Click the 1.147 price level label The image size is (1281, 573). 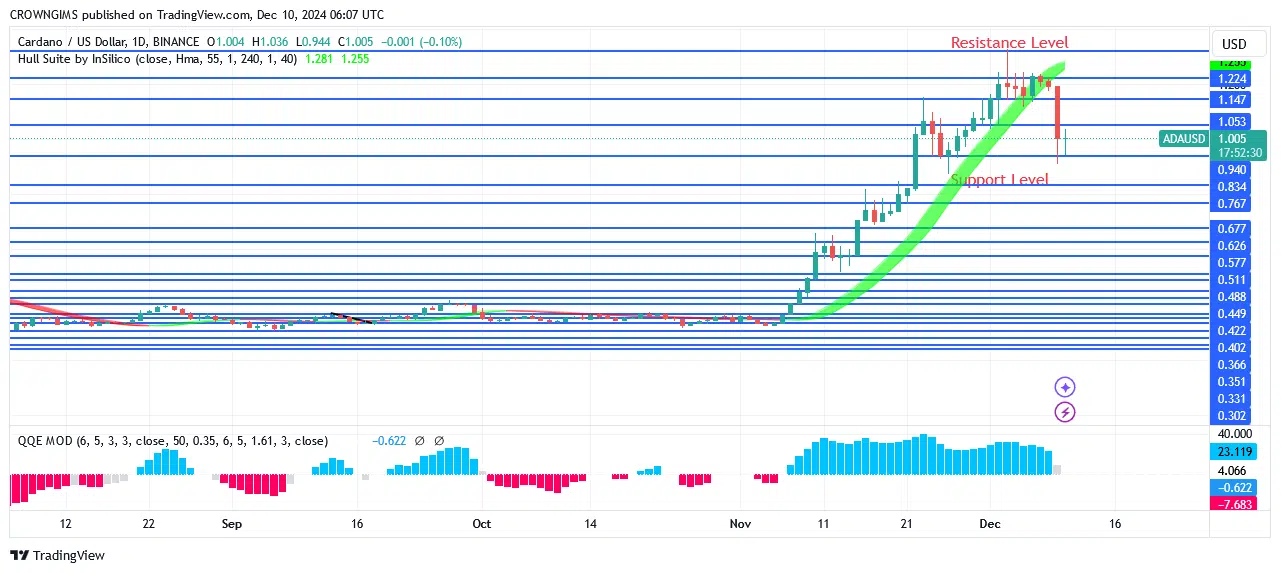click(1232, 100)
